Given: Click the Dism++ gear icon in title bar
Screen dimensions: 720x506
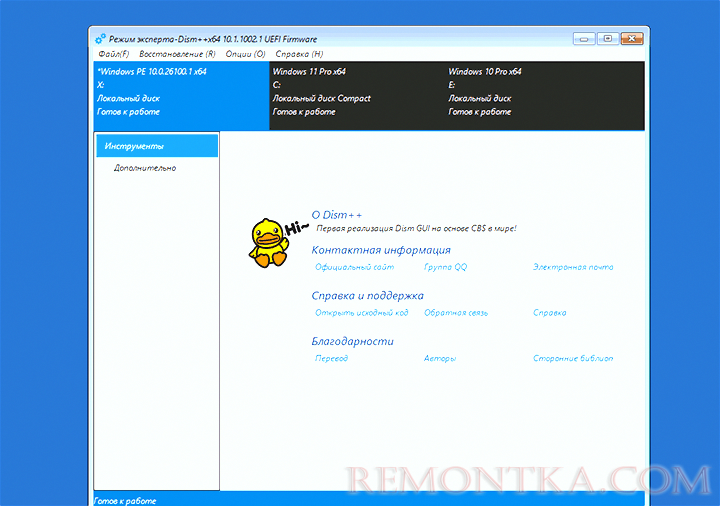Looking at the screenshot, I should (100, 39).
